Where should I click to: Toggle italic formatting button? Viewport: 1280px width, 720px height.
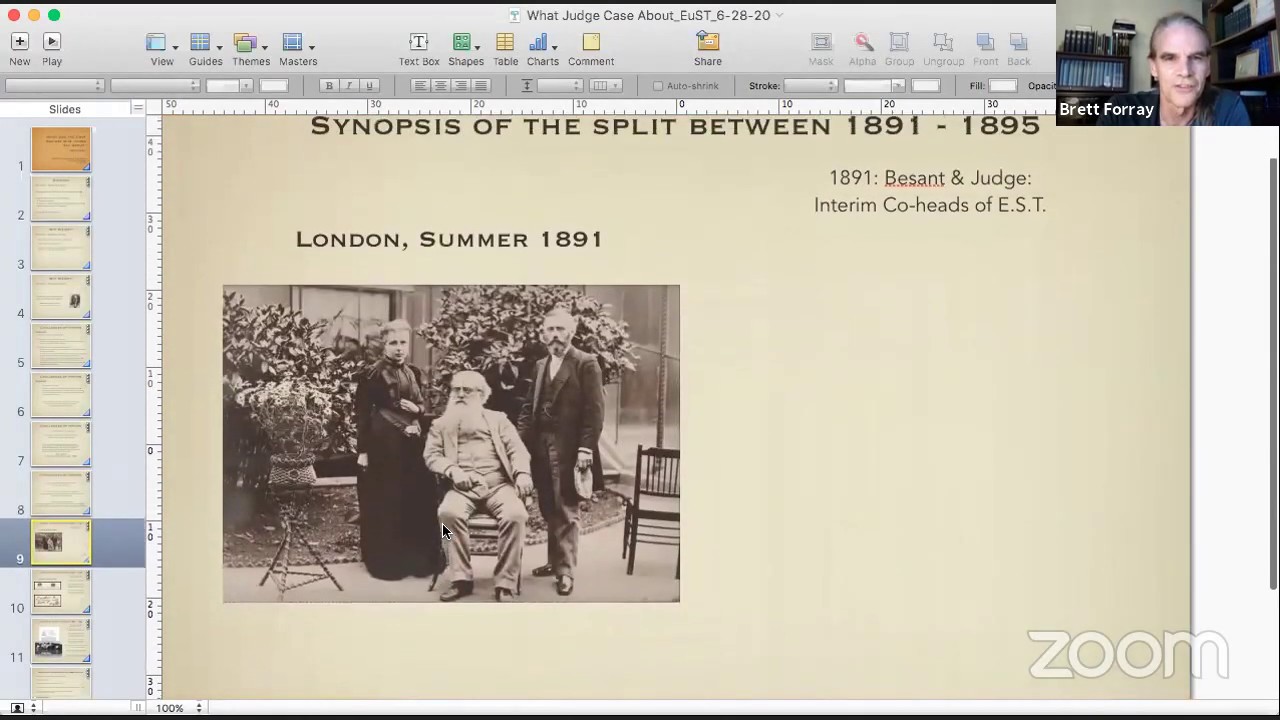(x=349, y=86)
